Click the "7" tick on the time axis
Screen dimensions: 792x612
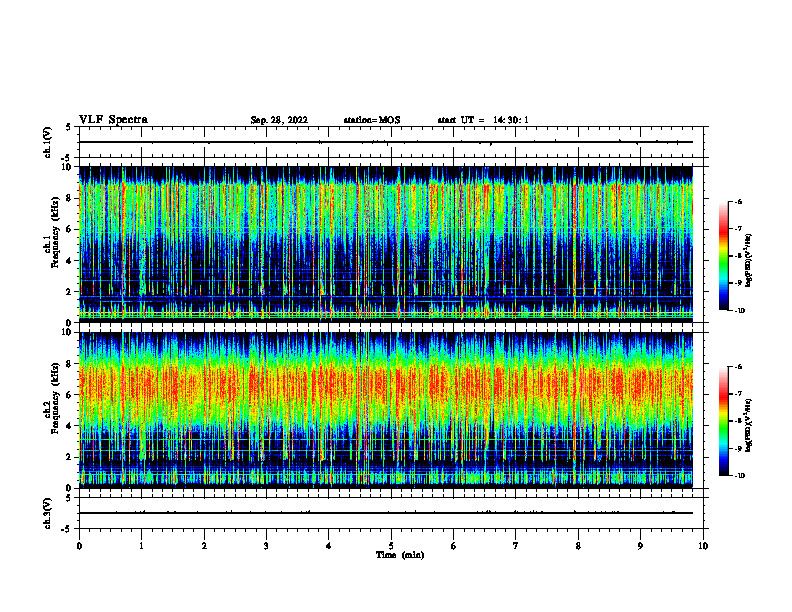click(x=516, y=546)
